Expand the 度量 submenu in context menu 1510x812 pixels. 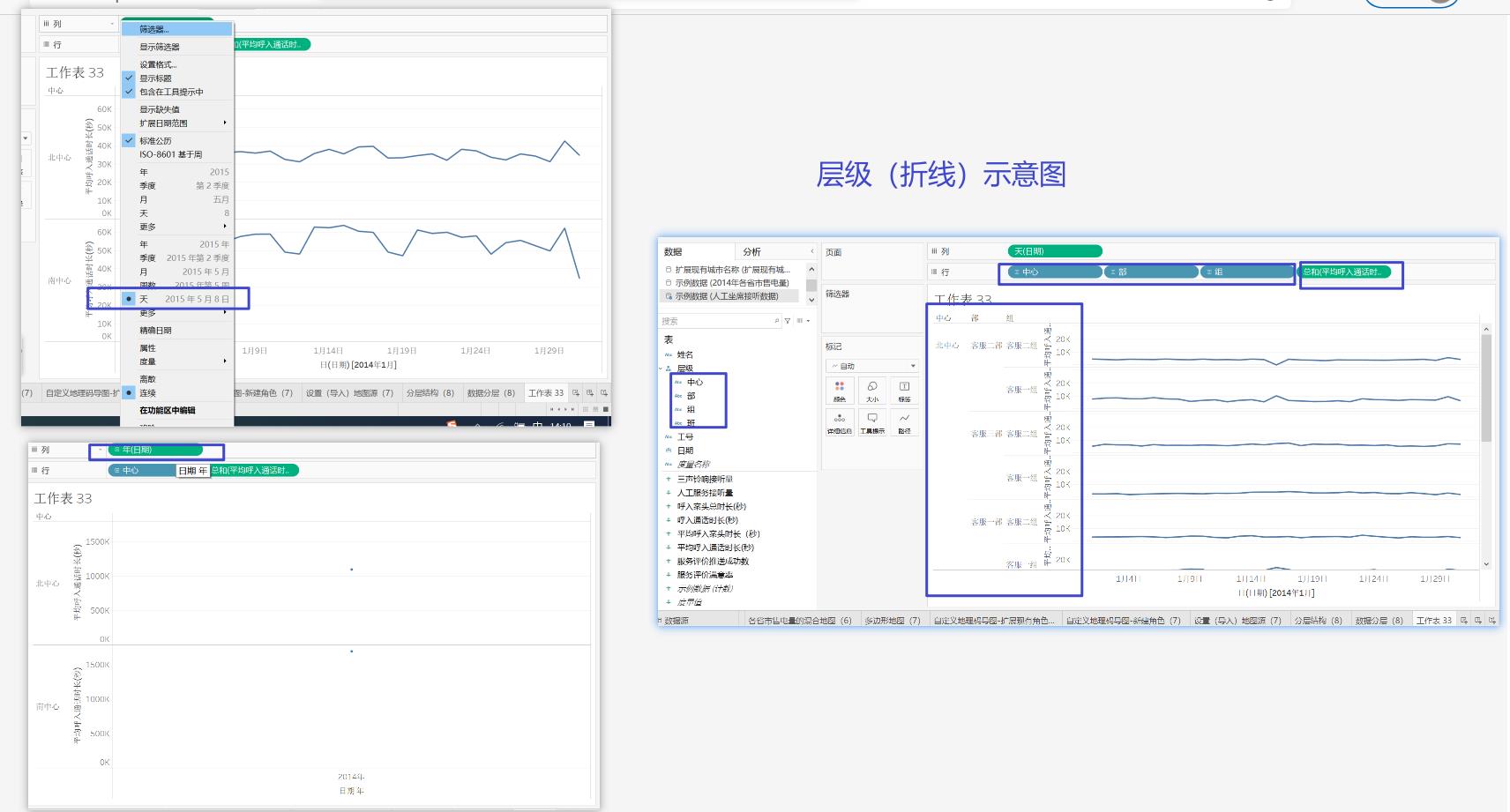pos(177,361)
